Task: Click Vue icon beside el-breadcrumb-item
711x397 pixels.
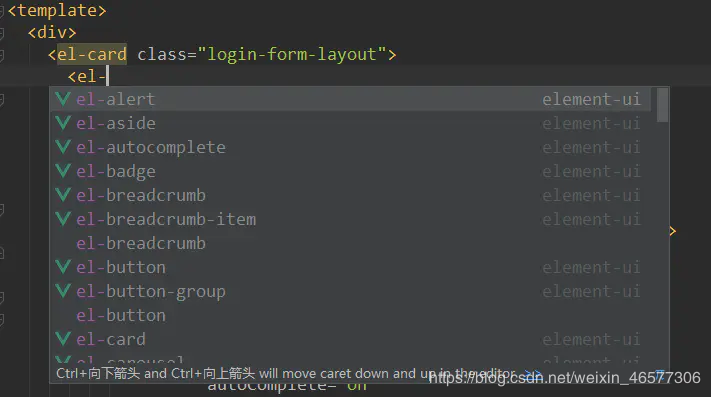Action: [63, 218]
